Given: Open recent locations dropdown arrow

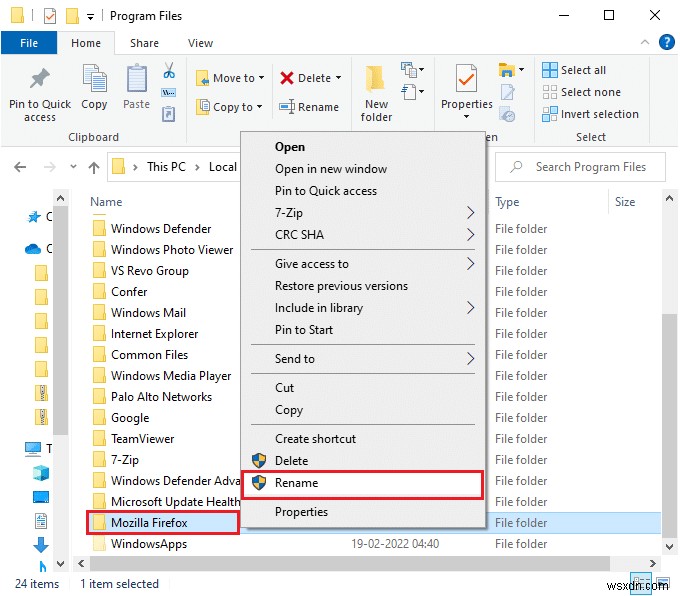Looking at the screenshot, I should [73, 167].
